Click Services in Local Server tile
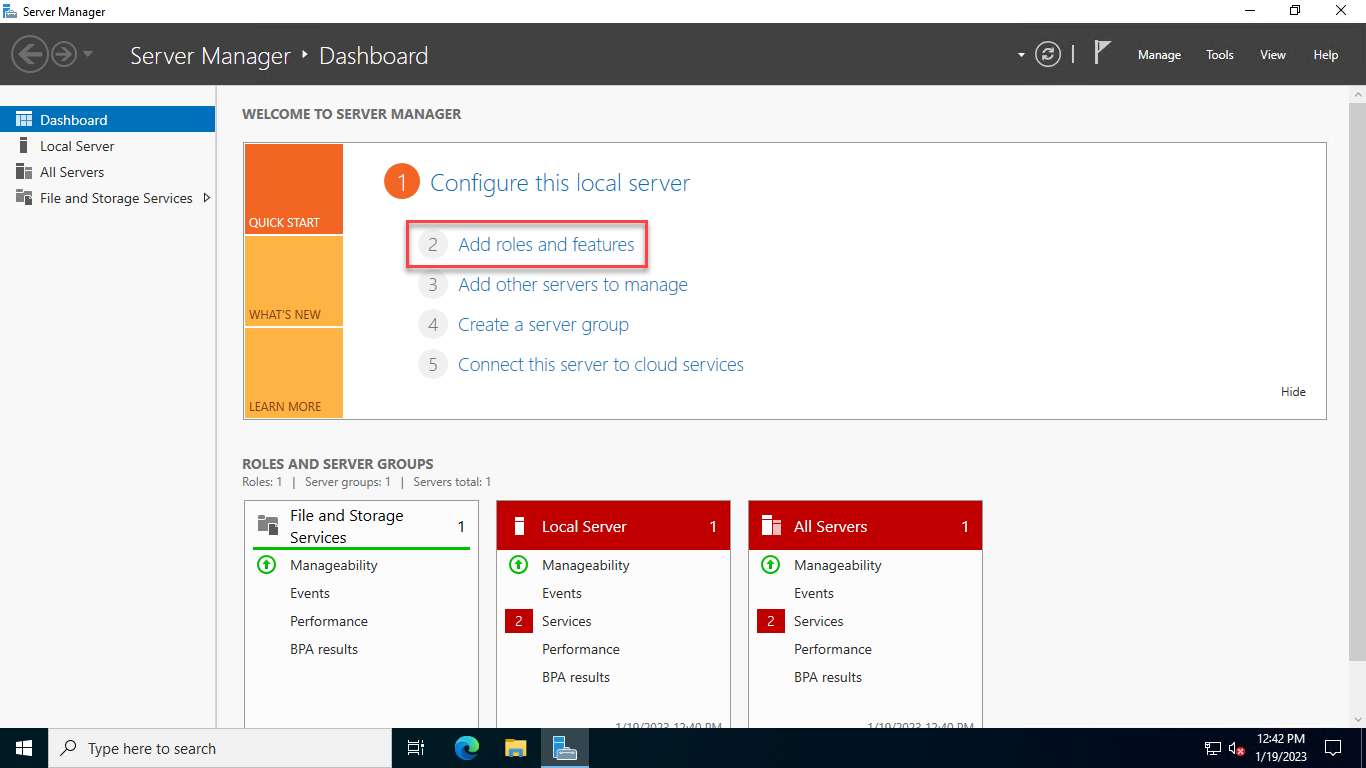This screenshot has height=768, width=1366. (567, 621)
